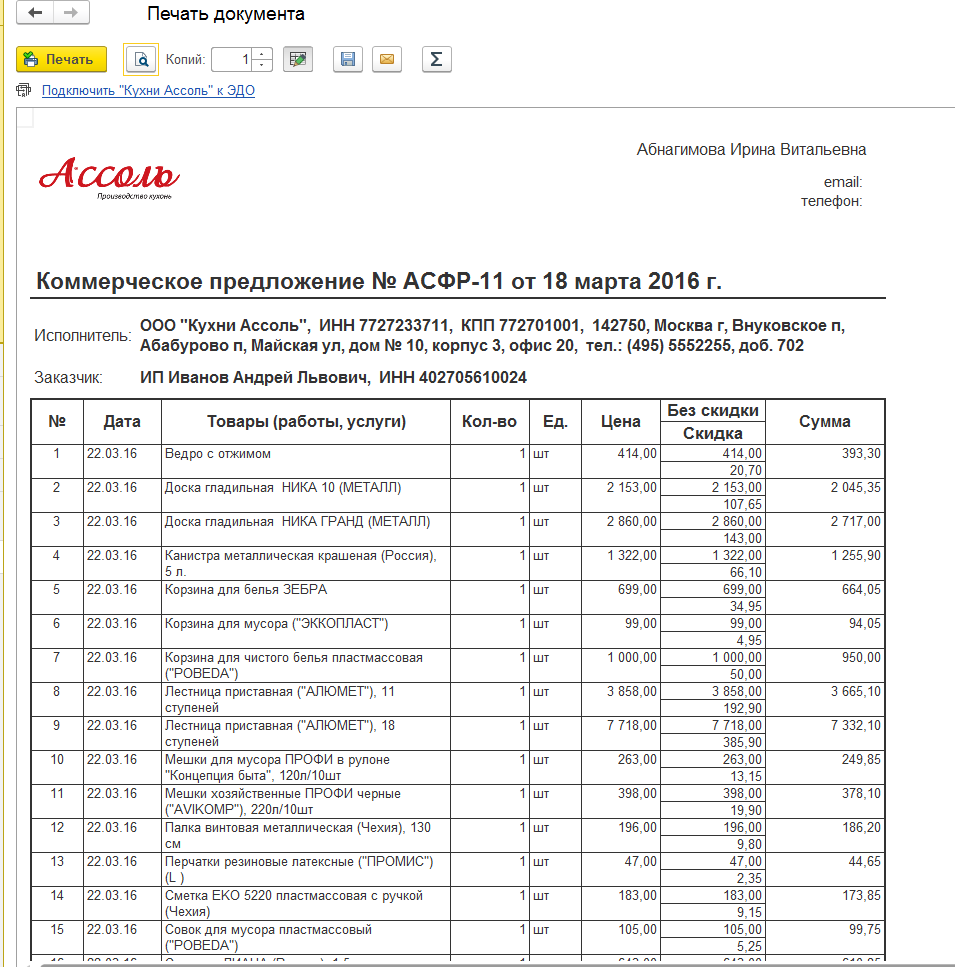This screenshot has height=967, width=955.
Task: Click the forward navigation arrow
Action: [70, 13]
